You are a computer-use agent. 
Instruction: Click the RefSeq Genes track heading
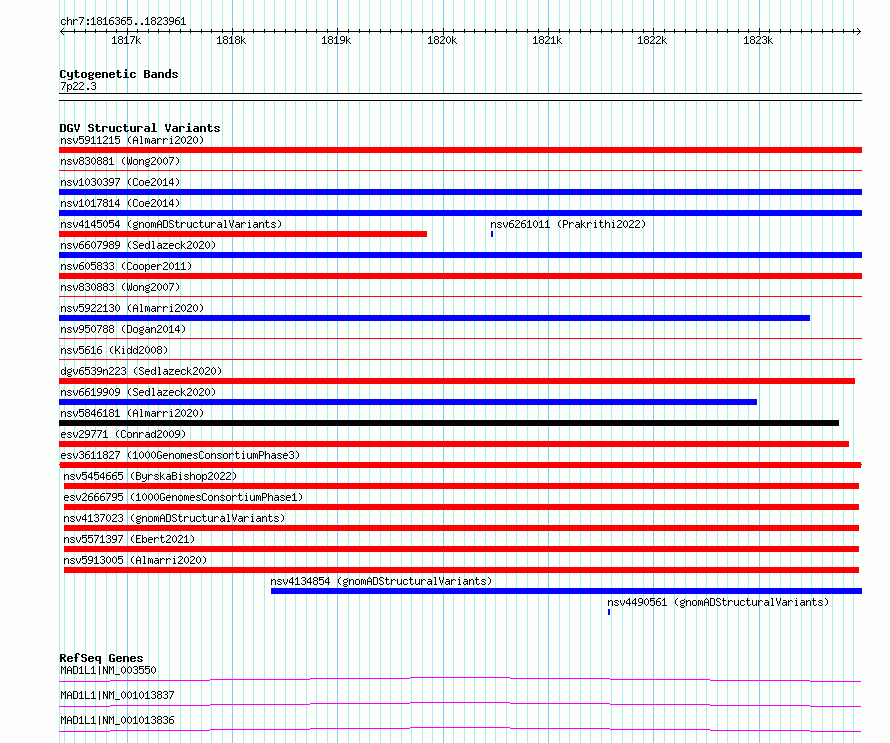click(x=101, y=658)
